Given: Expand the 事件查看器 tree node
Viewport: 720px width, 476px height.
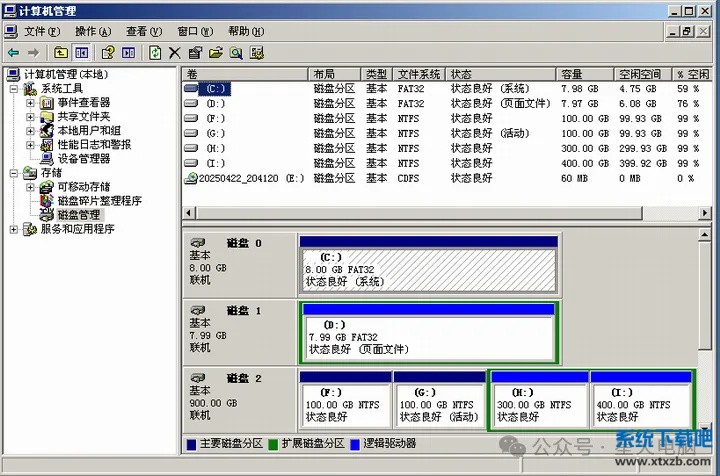Looking at the screenshot, I should pyautogui.click(x=31, y=102).
